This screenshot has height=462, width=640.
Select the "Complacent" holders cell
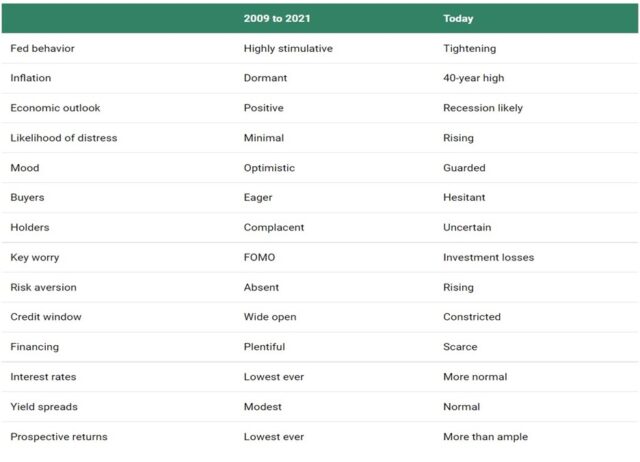[274, 228]
